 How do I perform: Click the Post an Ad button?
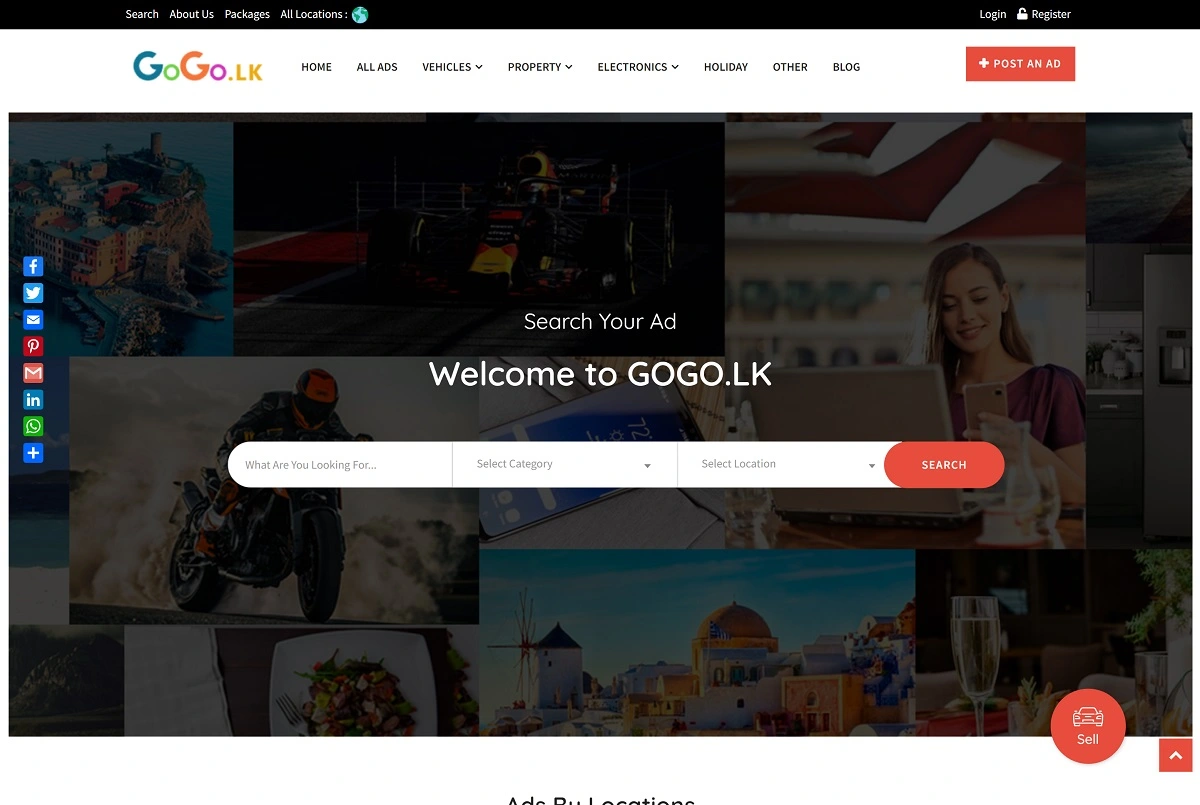click(x=1020, y=64)
